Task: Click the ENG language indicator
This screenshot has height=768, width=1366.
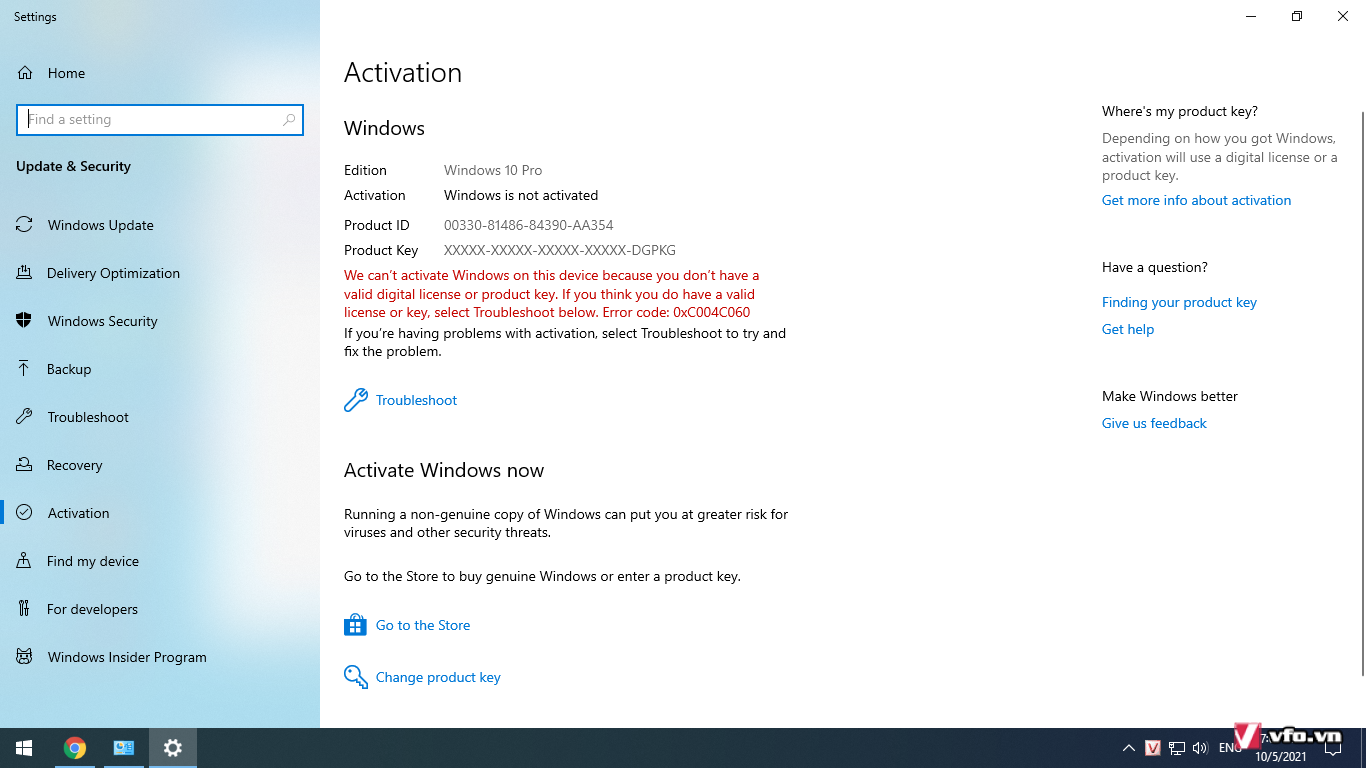Action: (x=1230, y=748)
